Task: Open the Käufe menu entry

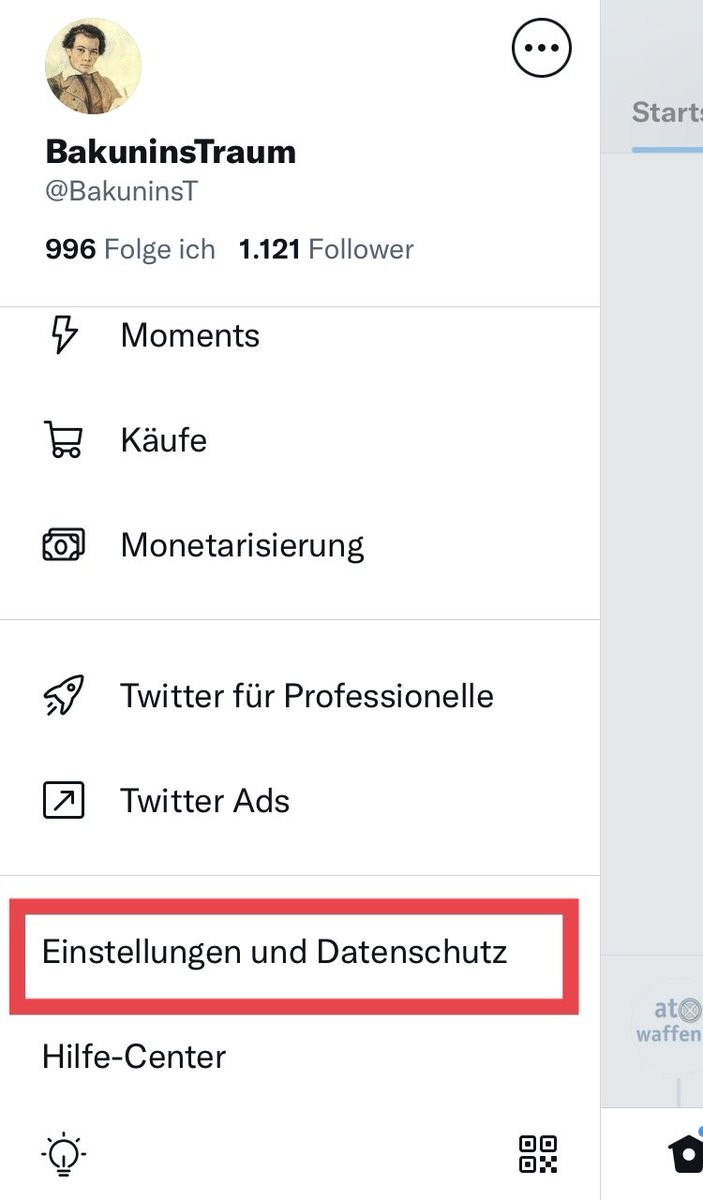Action: (x=164, y=440)
